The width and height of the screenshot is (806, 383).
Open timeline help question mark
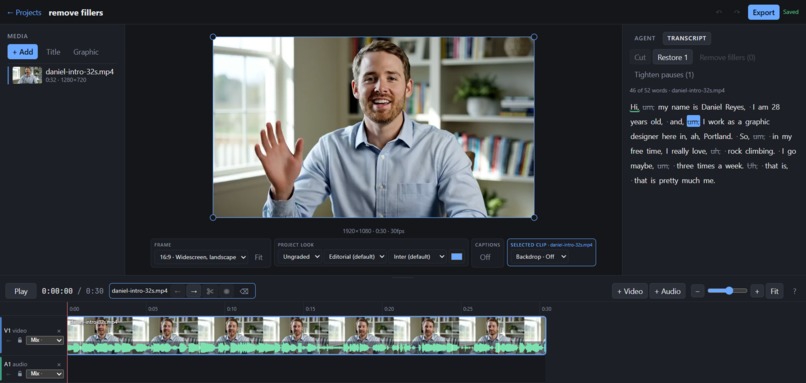[x=795, y=291]
